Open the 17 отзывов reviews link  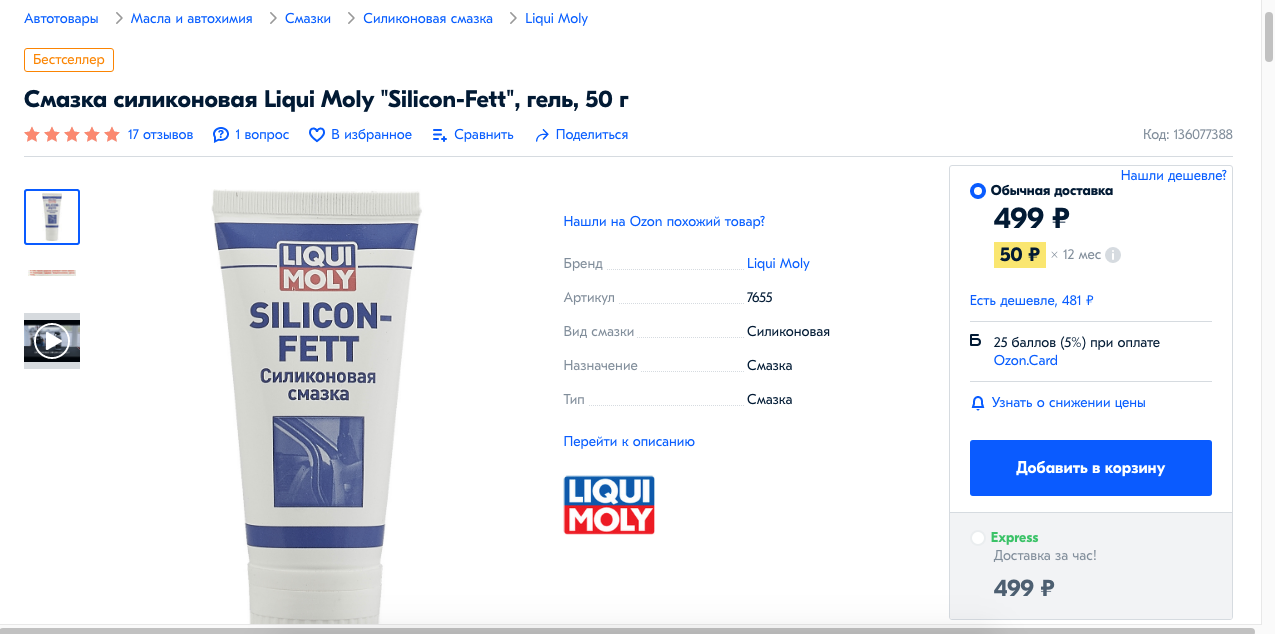coord(160,135)
